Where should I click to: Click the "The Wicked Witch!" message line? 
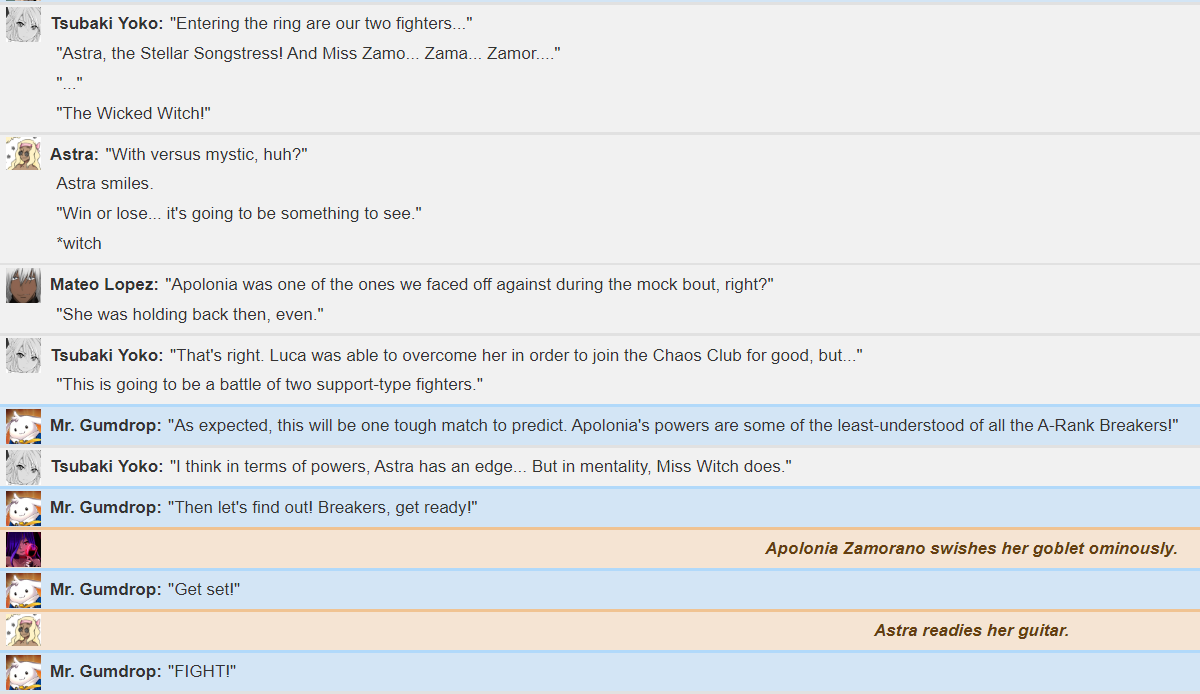(133, 113)
